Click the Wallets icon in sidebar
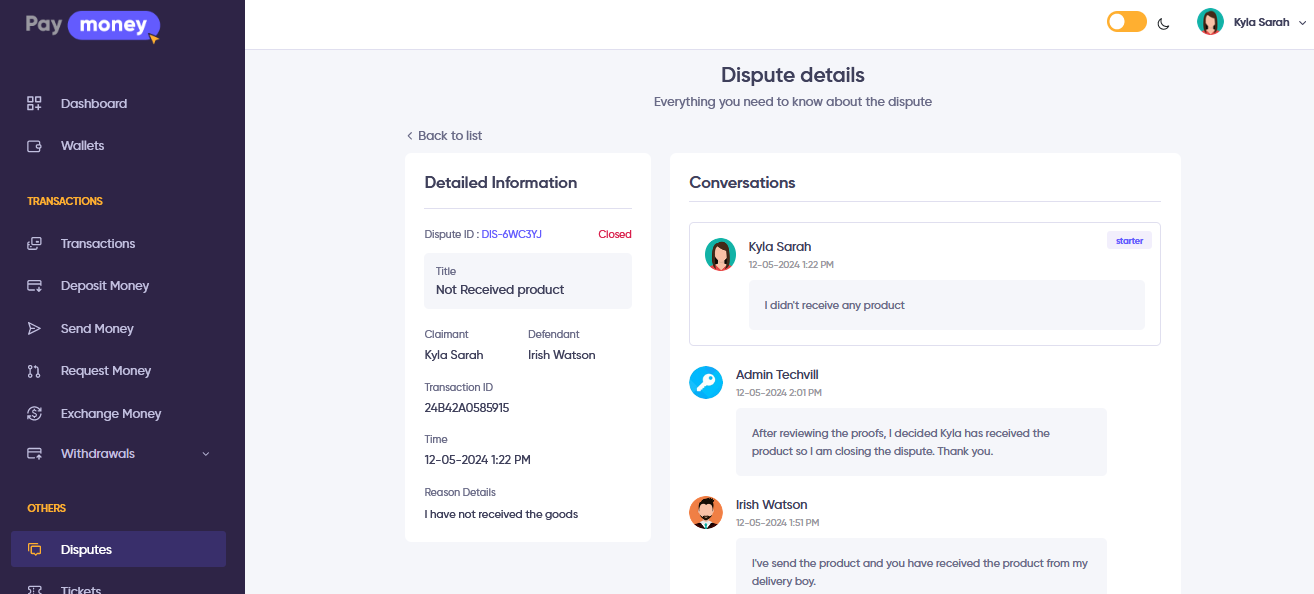The image size is (1314, 594). 34,146
